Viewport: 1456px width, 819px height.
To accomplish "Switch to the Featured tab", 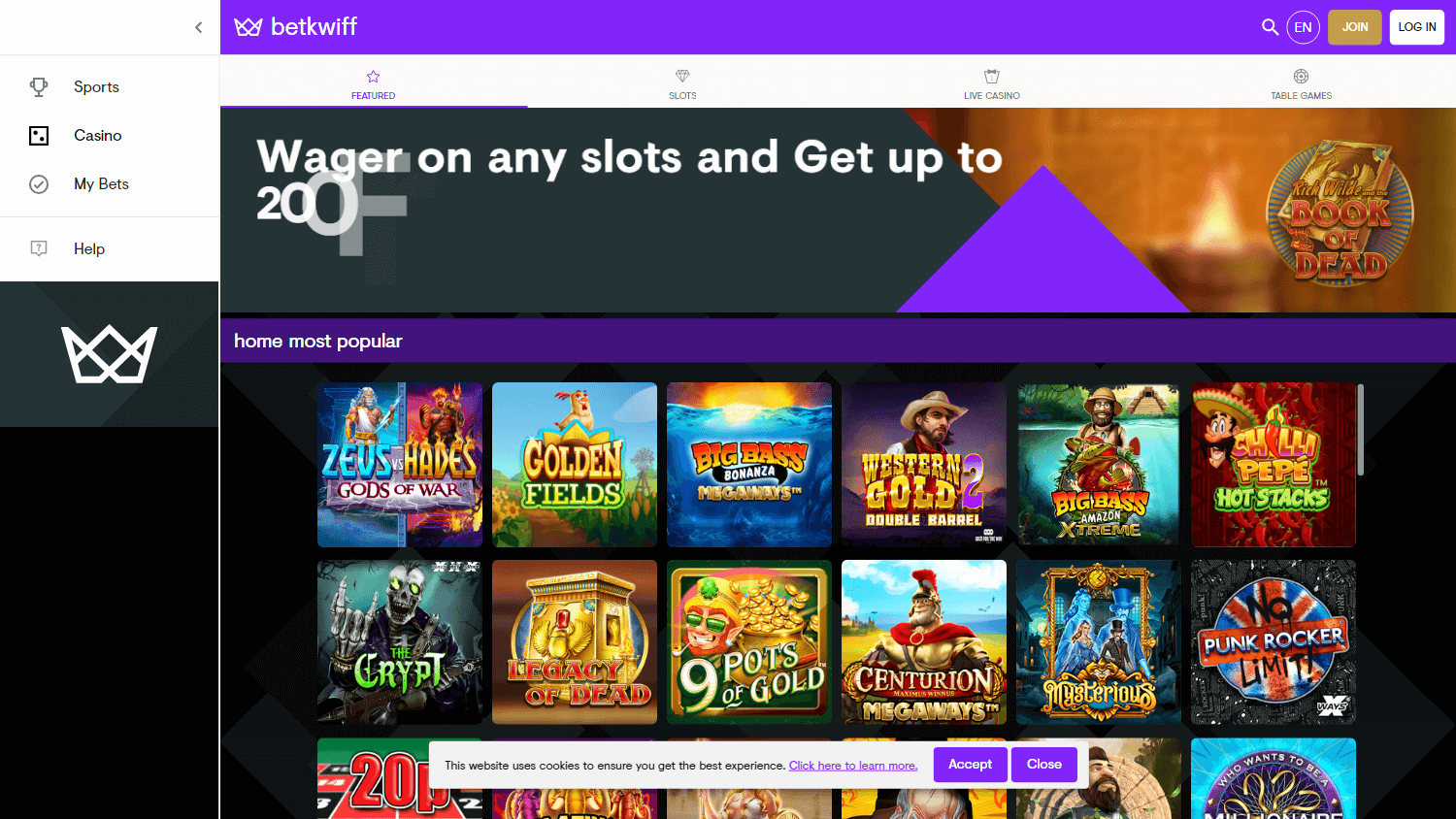I will 374,82.
